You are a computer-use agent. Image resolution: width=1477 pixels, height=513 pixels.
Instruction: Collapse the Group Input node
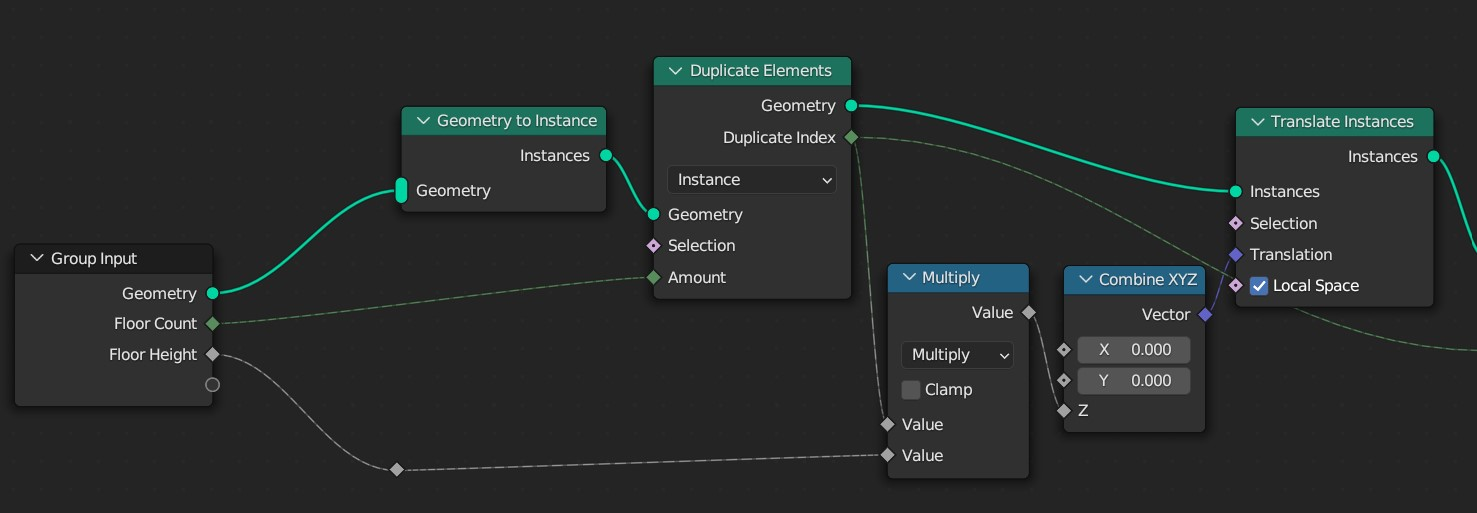(x=35, y=259)
